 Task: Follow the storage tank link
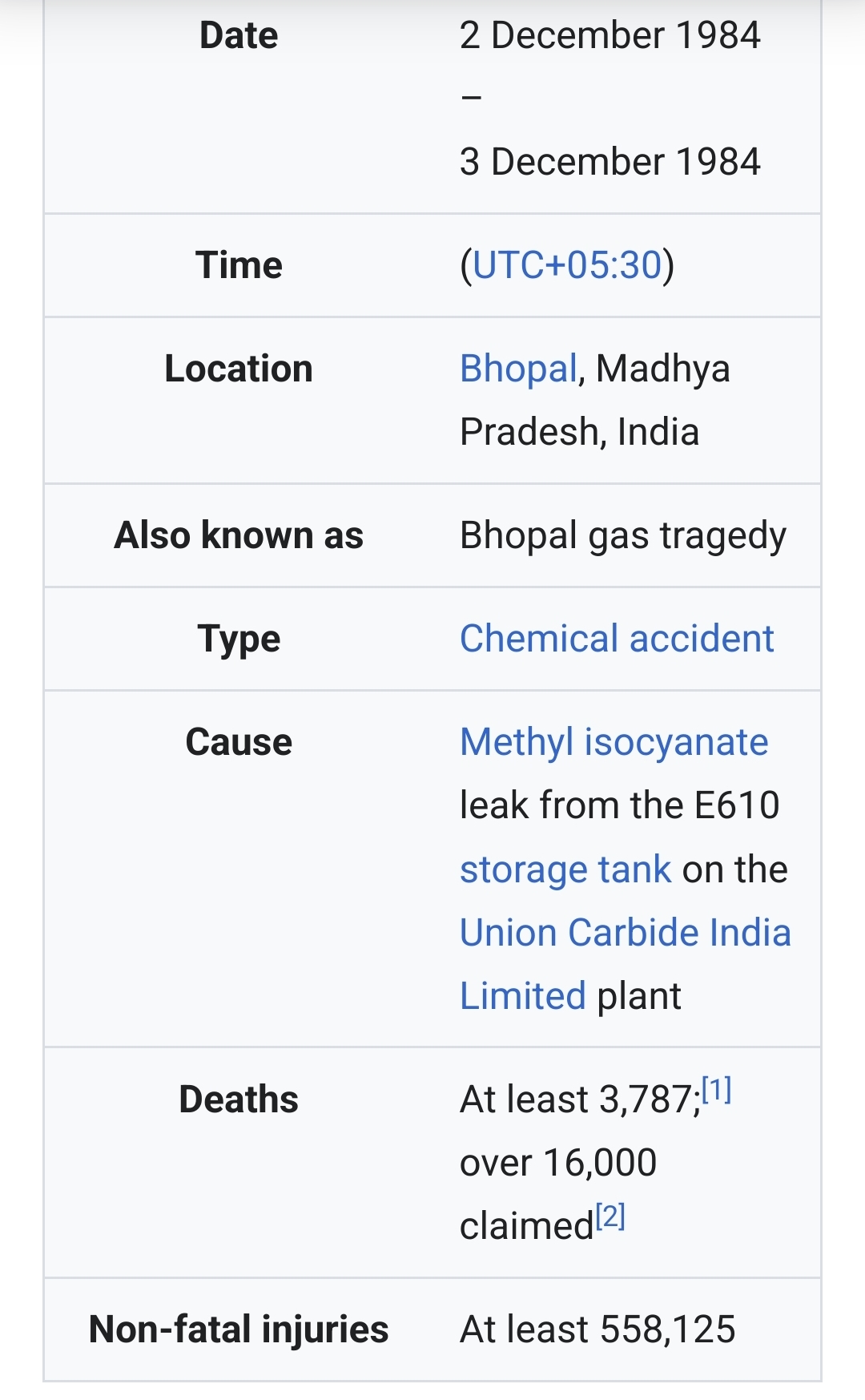pos(565,869)
